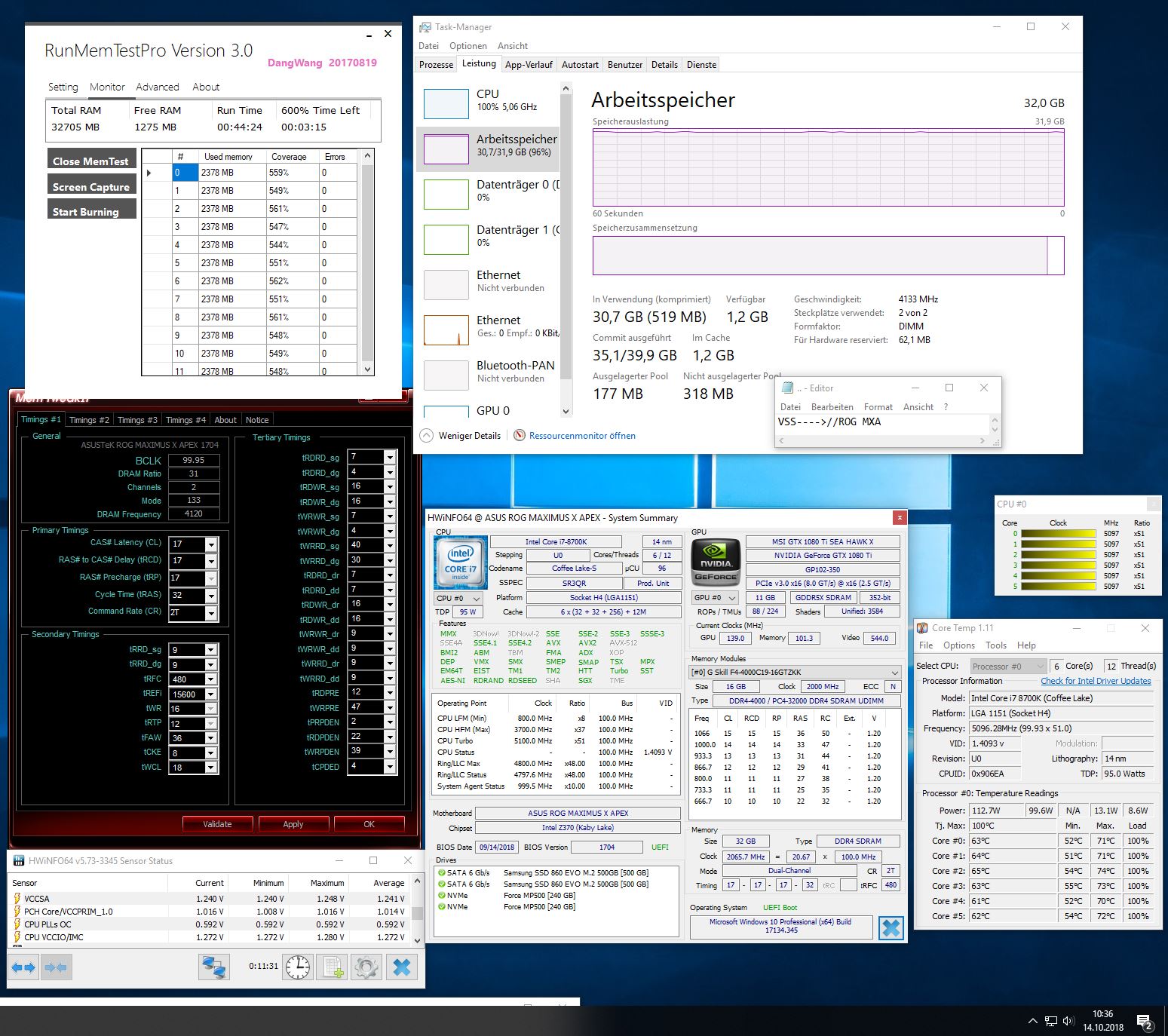Open the Processor #0 dropdown in Core Temp
Viewport: 1168px width, 1036px height.
click(x=1008, y=666)
